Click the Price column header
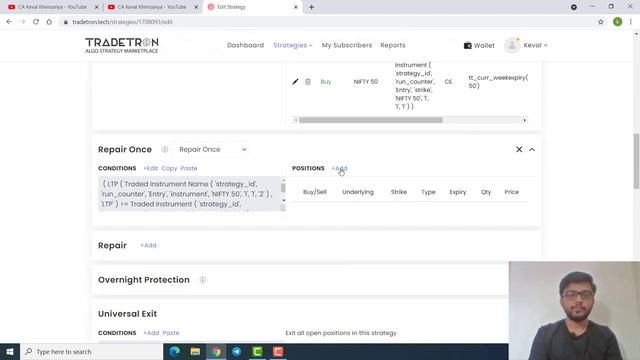This screenshot has height=360, width=640. [511, 192]
